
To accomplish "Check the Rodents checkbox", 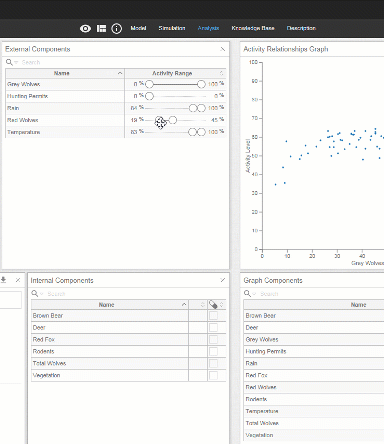I will pos(213,352).
